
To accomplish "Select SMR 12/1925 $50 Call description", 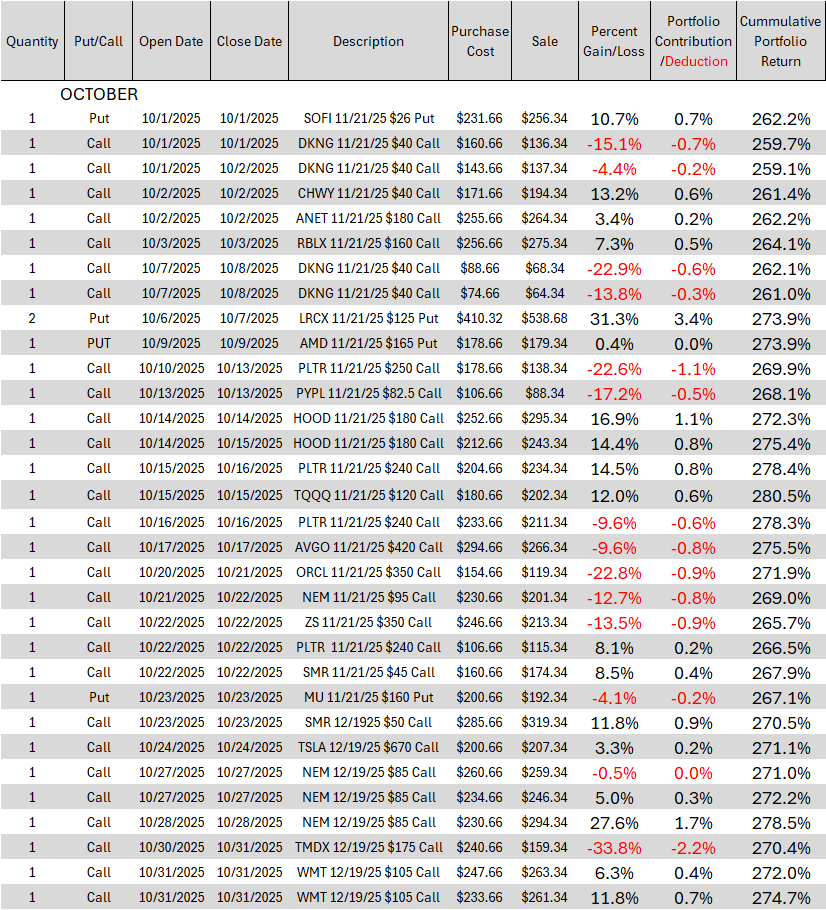I will 369,722.
